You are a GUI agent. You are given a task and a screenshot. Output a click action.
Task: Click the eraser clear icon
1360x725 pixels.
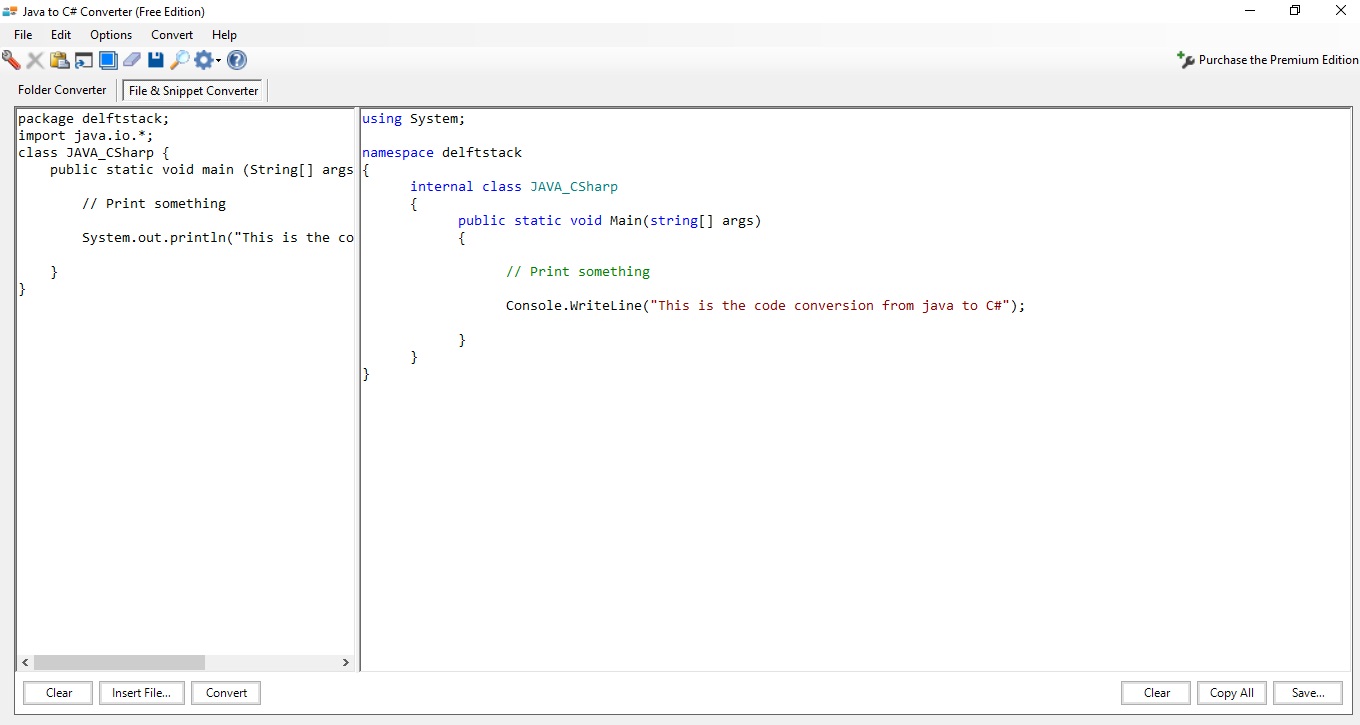[132, 60]
